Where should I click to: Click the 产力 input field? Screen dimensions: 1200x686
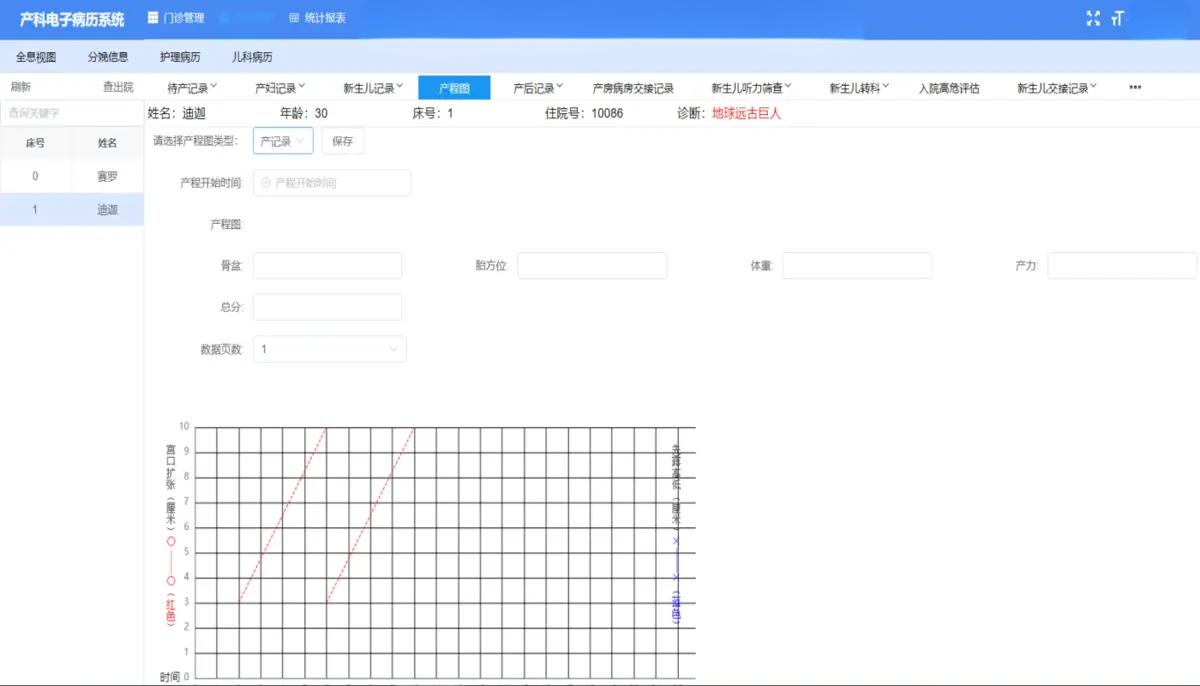click(1122, 266)
